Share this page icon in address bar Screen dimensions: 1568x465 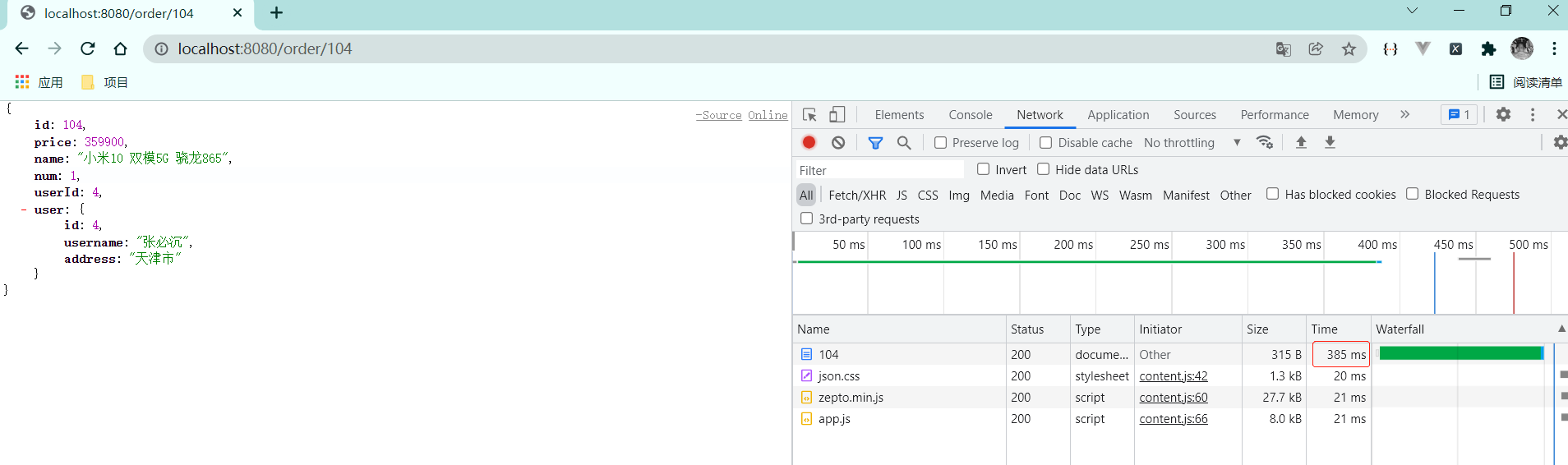[1316, 49]
